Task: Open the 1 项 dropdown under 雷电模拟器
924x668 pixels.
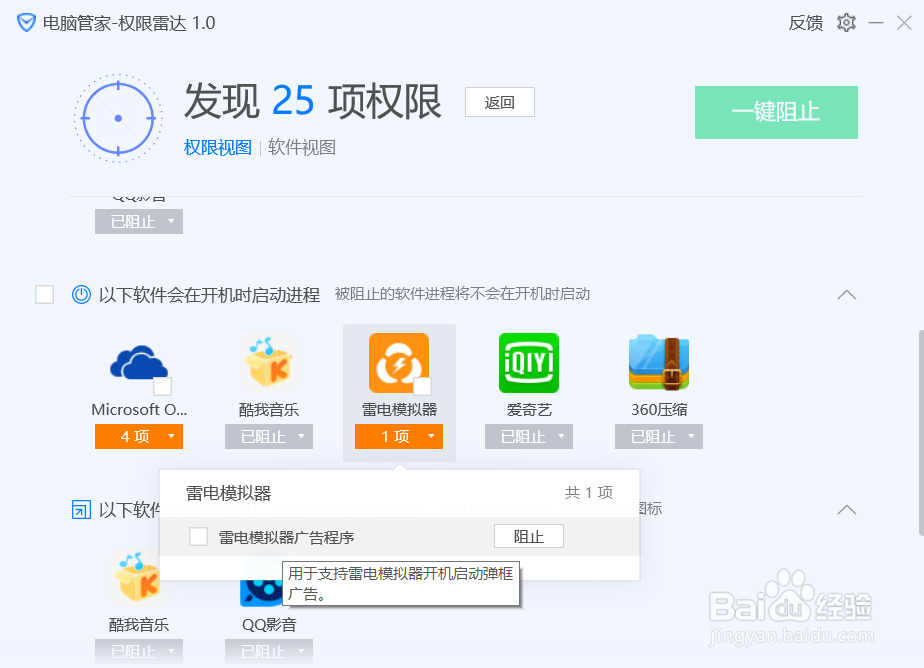Action: (399, 436)
